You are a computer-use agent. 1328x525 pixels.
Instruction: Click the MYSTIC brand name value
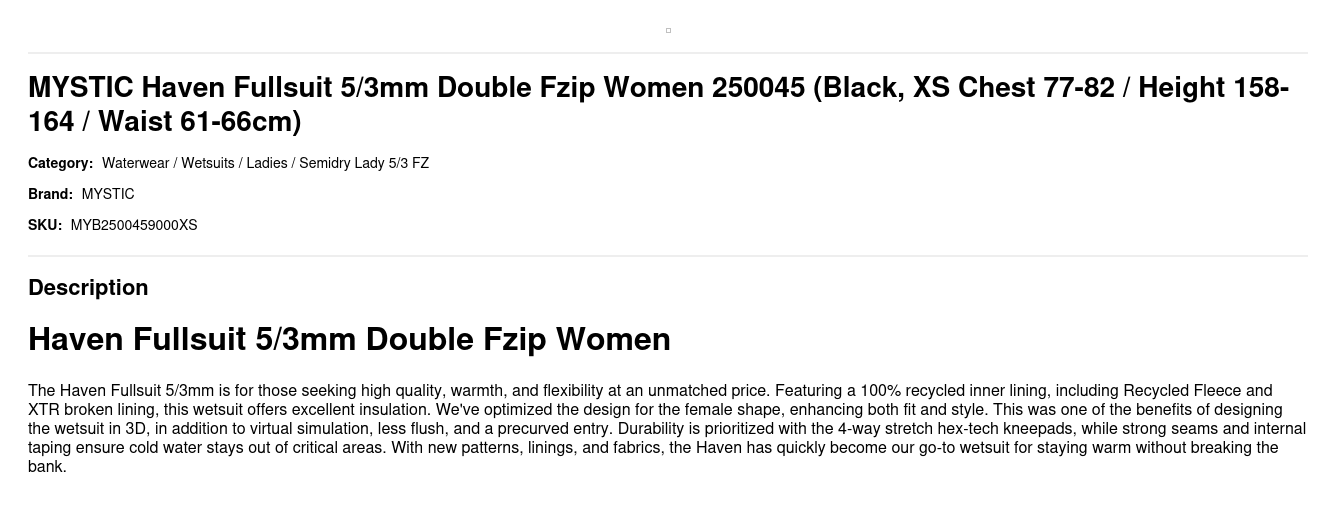pyautogui.click(x=108, y=194)
